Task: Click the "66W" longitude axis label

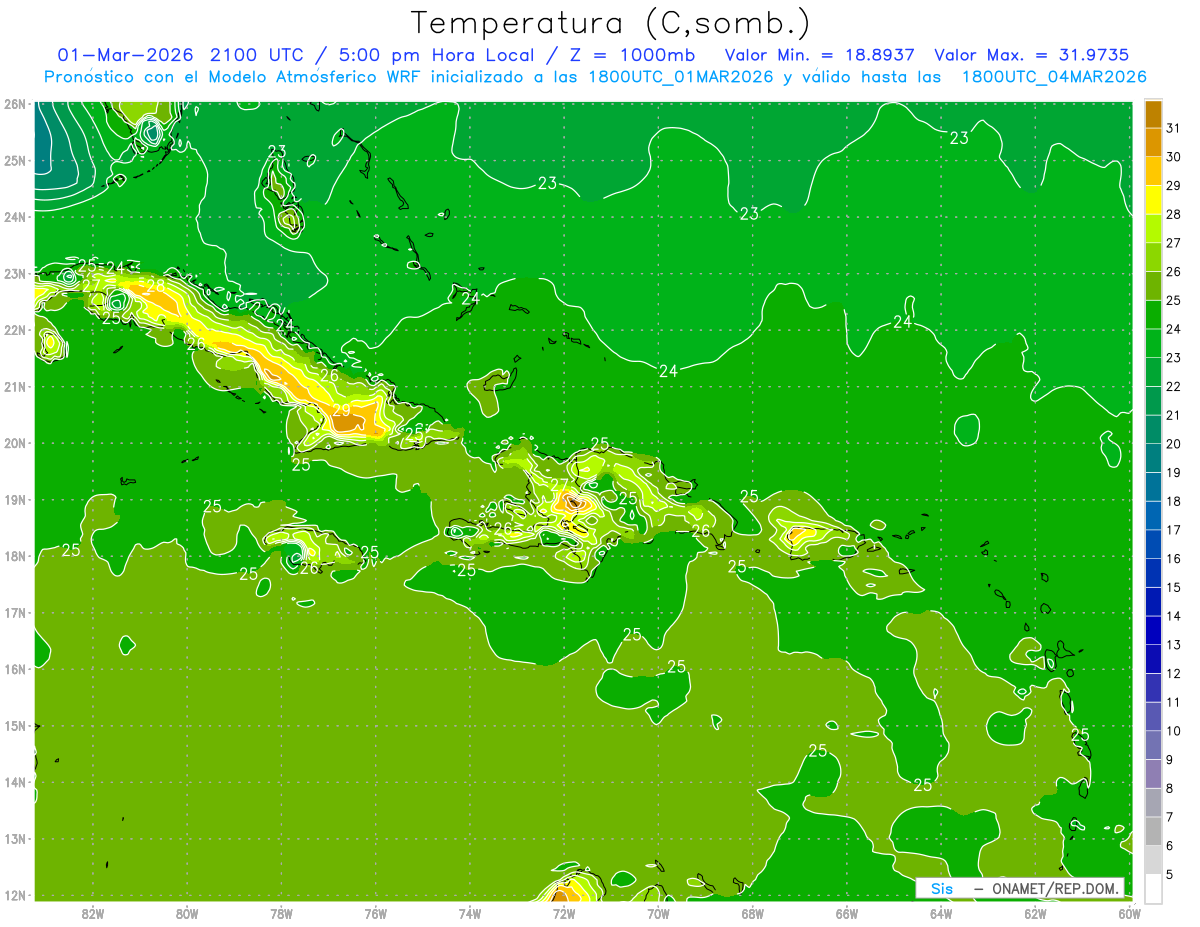Action: tap(847, 912)
